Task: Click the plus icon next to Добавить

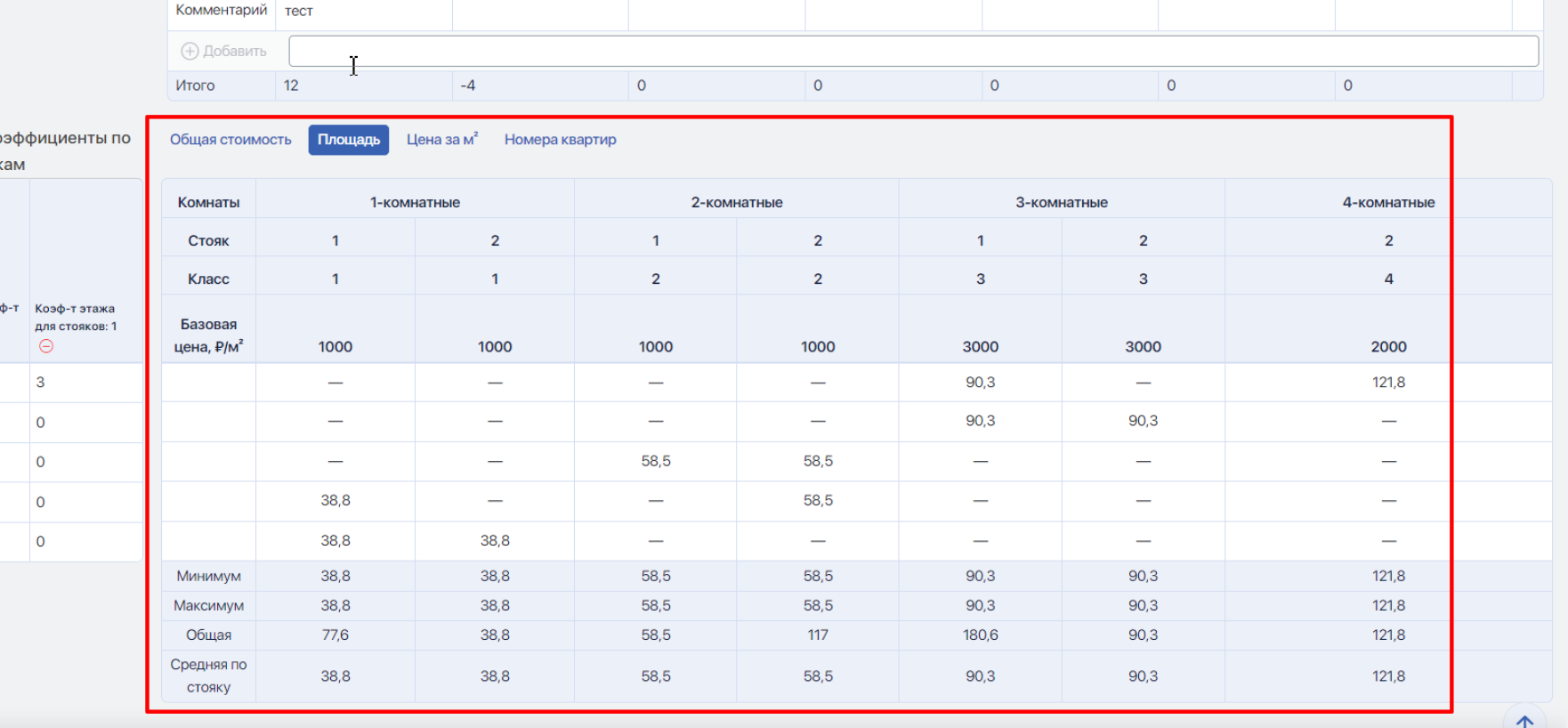Action: [190, 52]
